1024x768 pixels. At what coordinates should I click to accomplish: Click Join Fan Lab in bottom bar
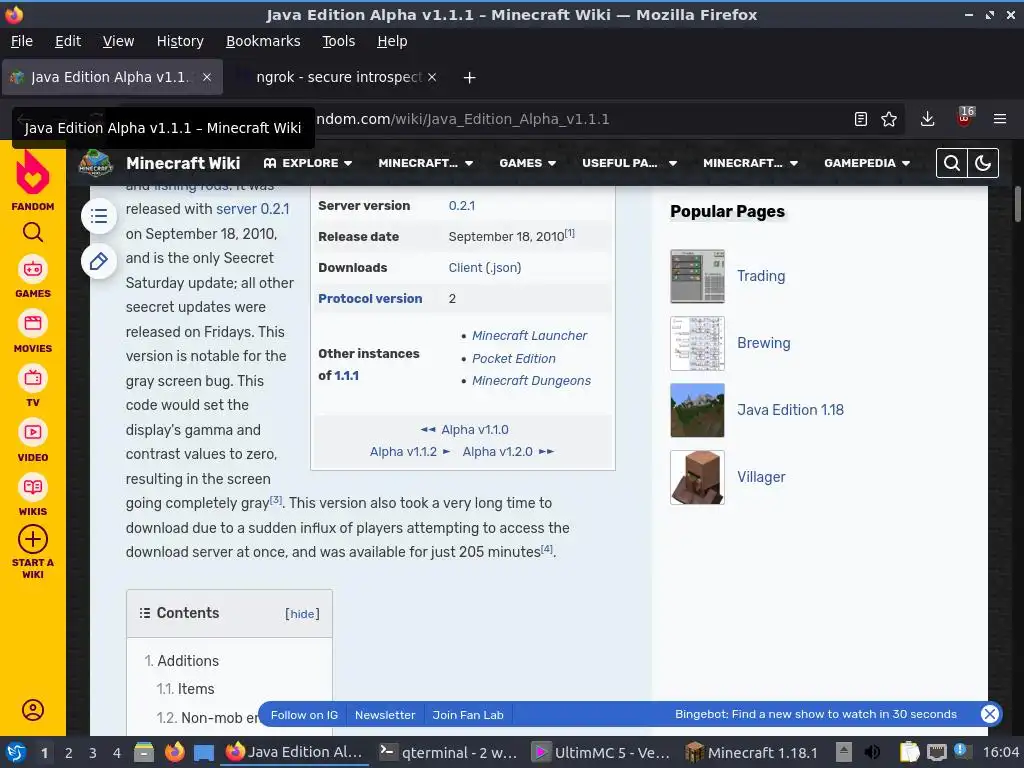[x=468, y=715]
